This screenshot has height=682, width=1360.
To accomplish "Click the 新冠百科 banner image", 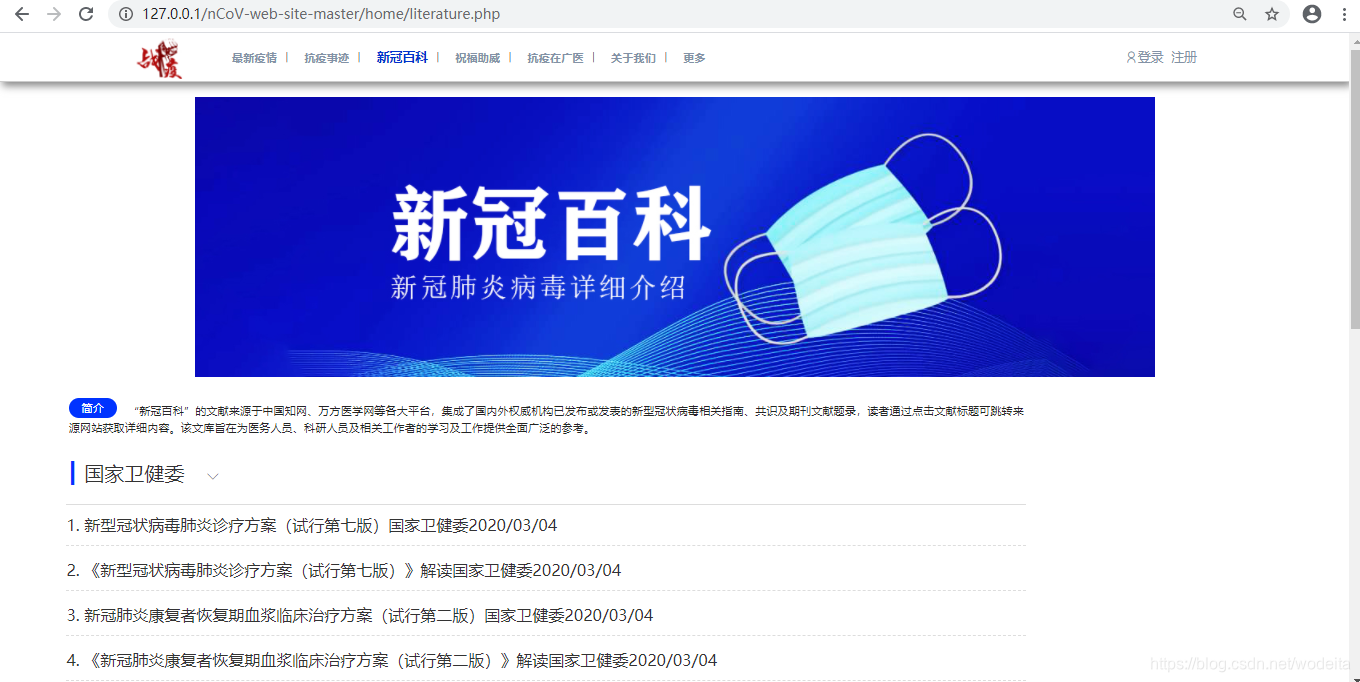I will [675, 237].
